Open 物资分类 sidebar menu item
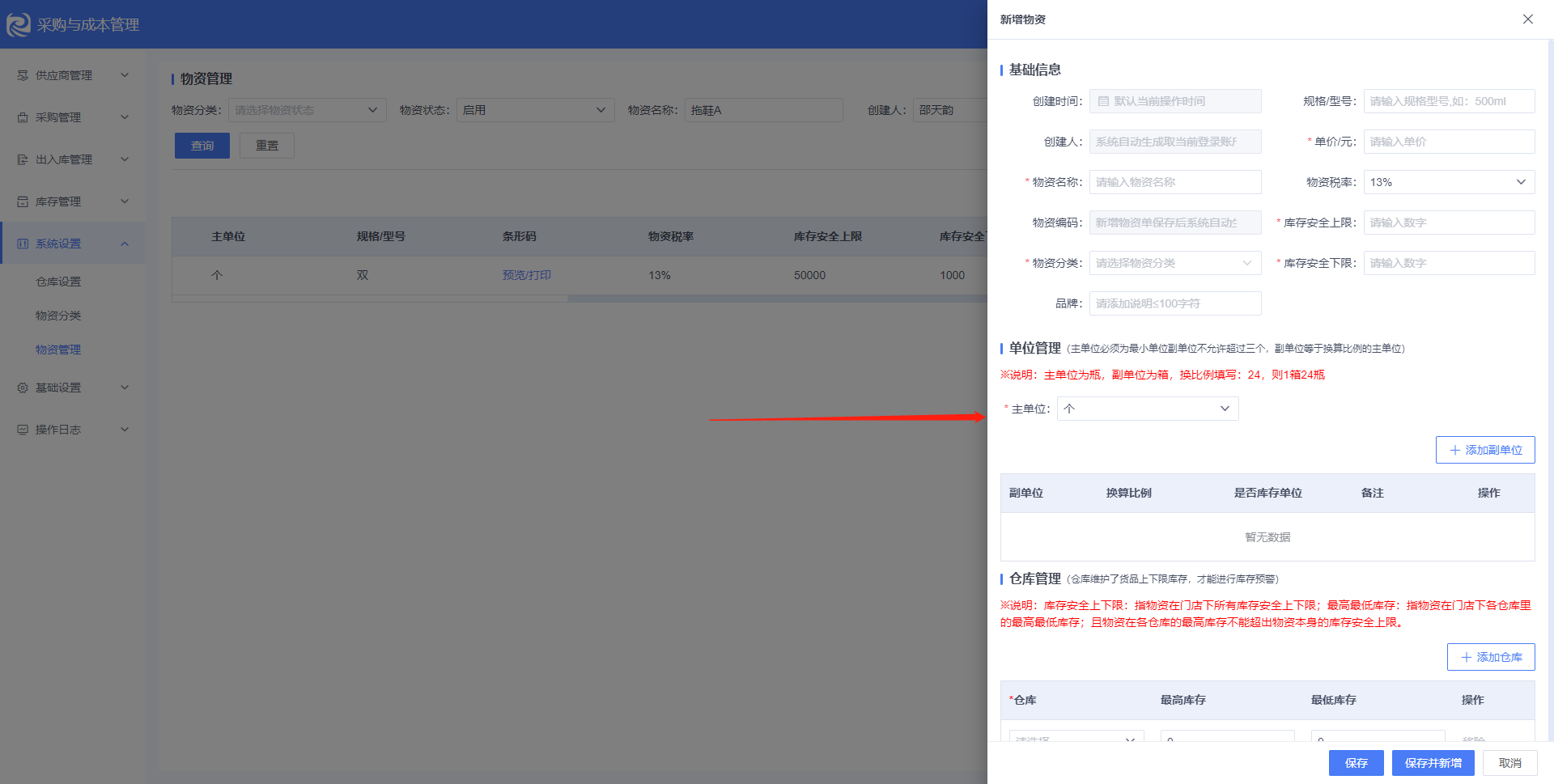1554x784 pixels. point(58,316)
